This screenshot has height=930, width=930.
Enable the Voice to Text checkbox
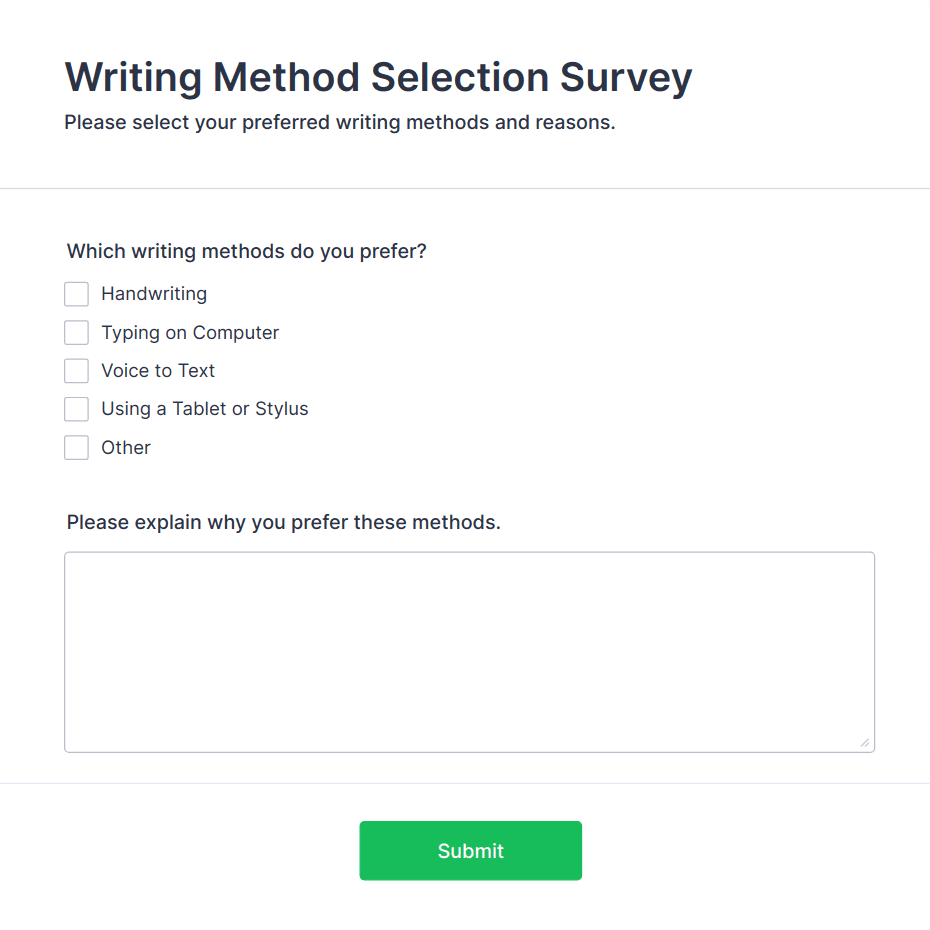click(77, 370)
